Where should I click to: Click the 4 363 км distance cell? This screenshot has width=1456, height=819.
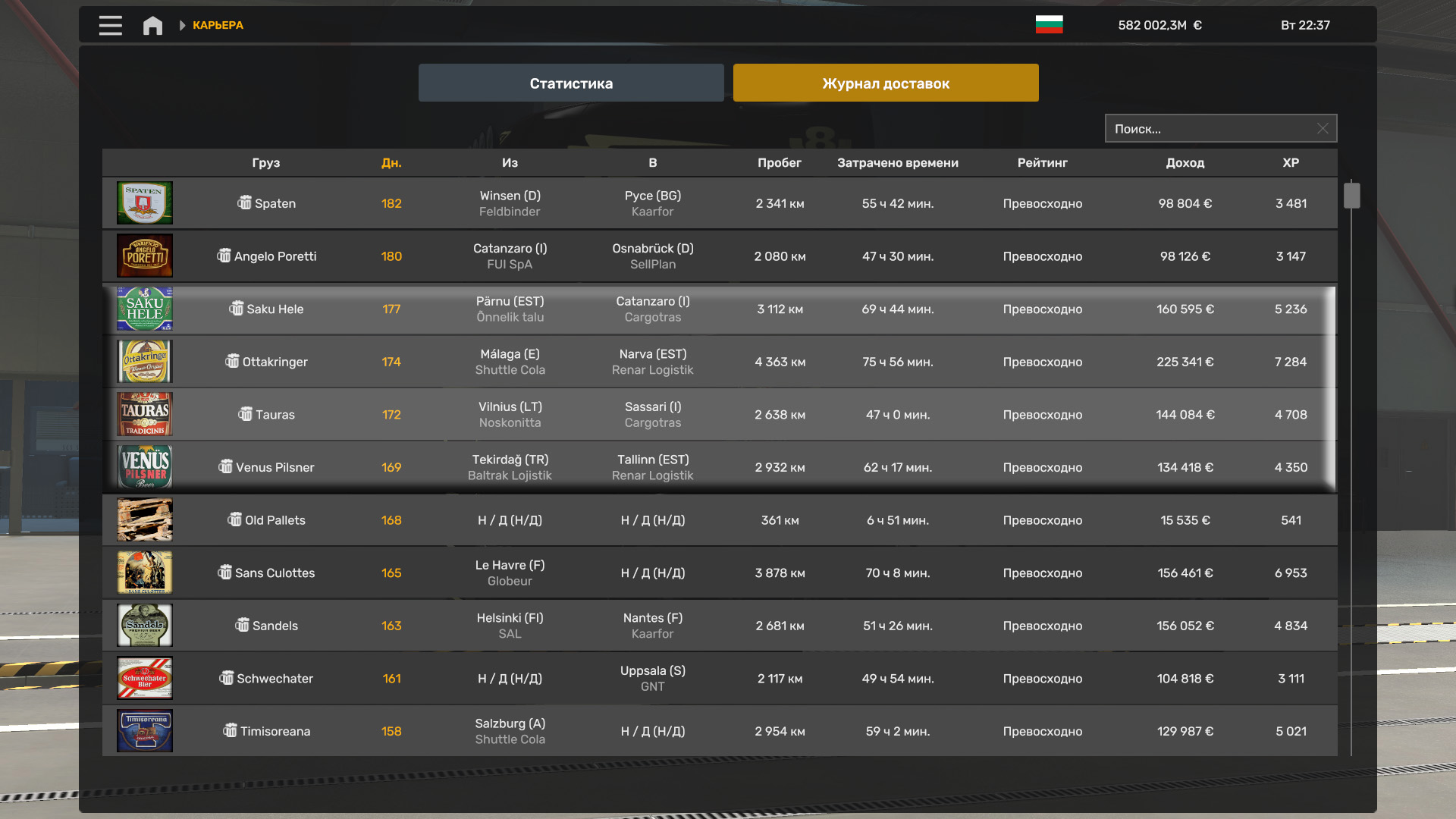click(780, 362)
